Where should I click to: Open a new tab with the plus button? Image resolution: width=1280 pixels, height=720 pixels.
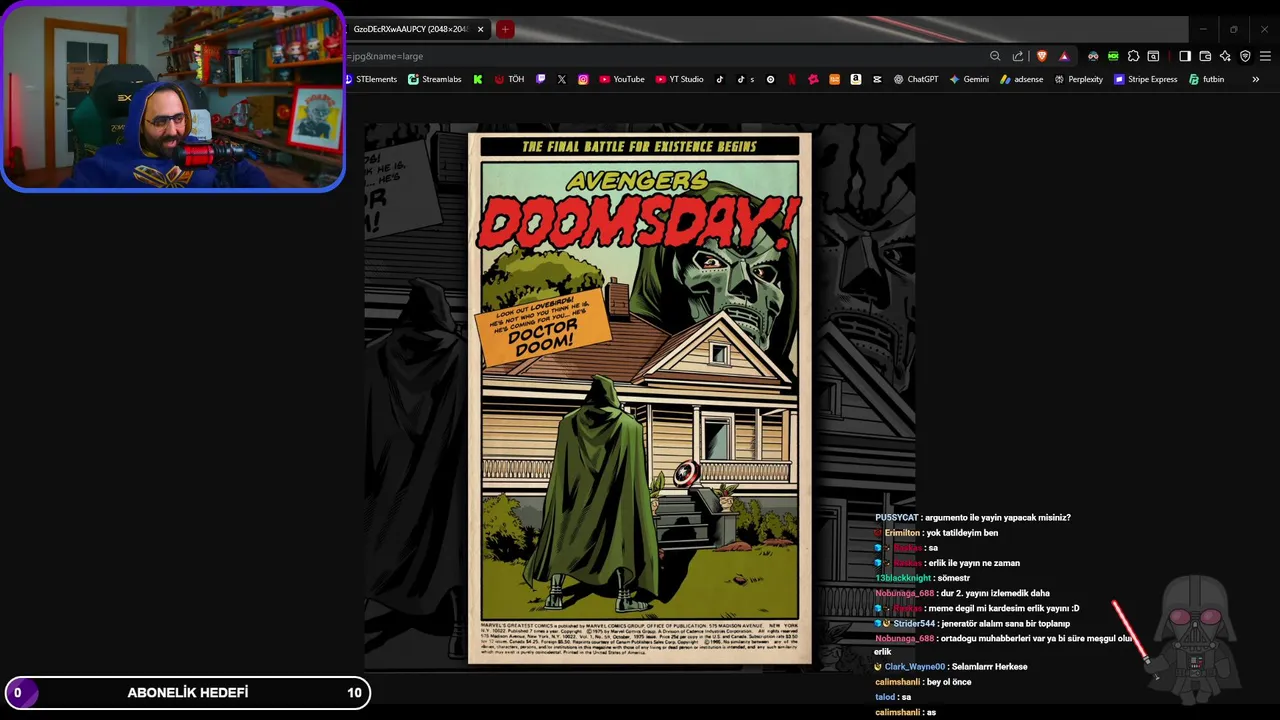(x=505, y=29)
